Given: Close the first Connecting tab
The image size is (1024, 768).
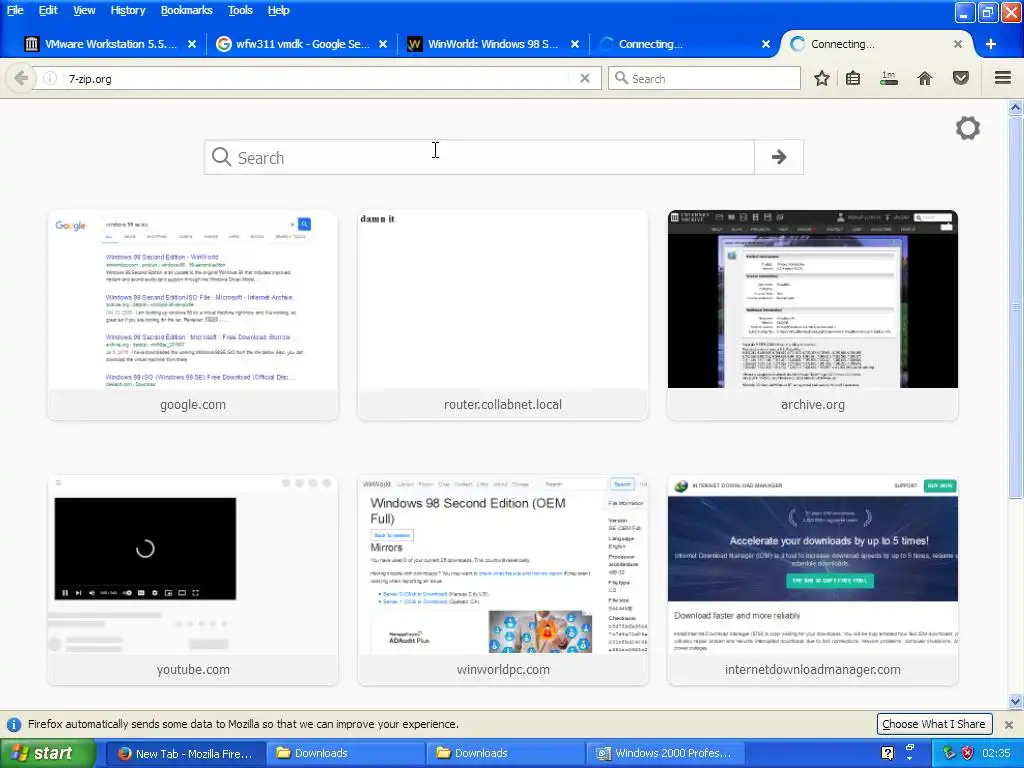Looking at the screenshot, I should [x=766, y=44].
